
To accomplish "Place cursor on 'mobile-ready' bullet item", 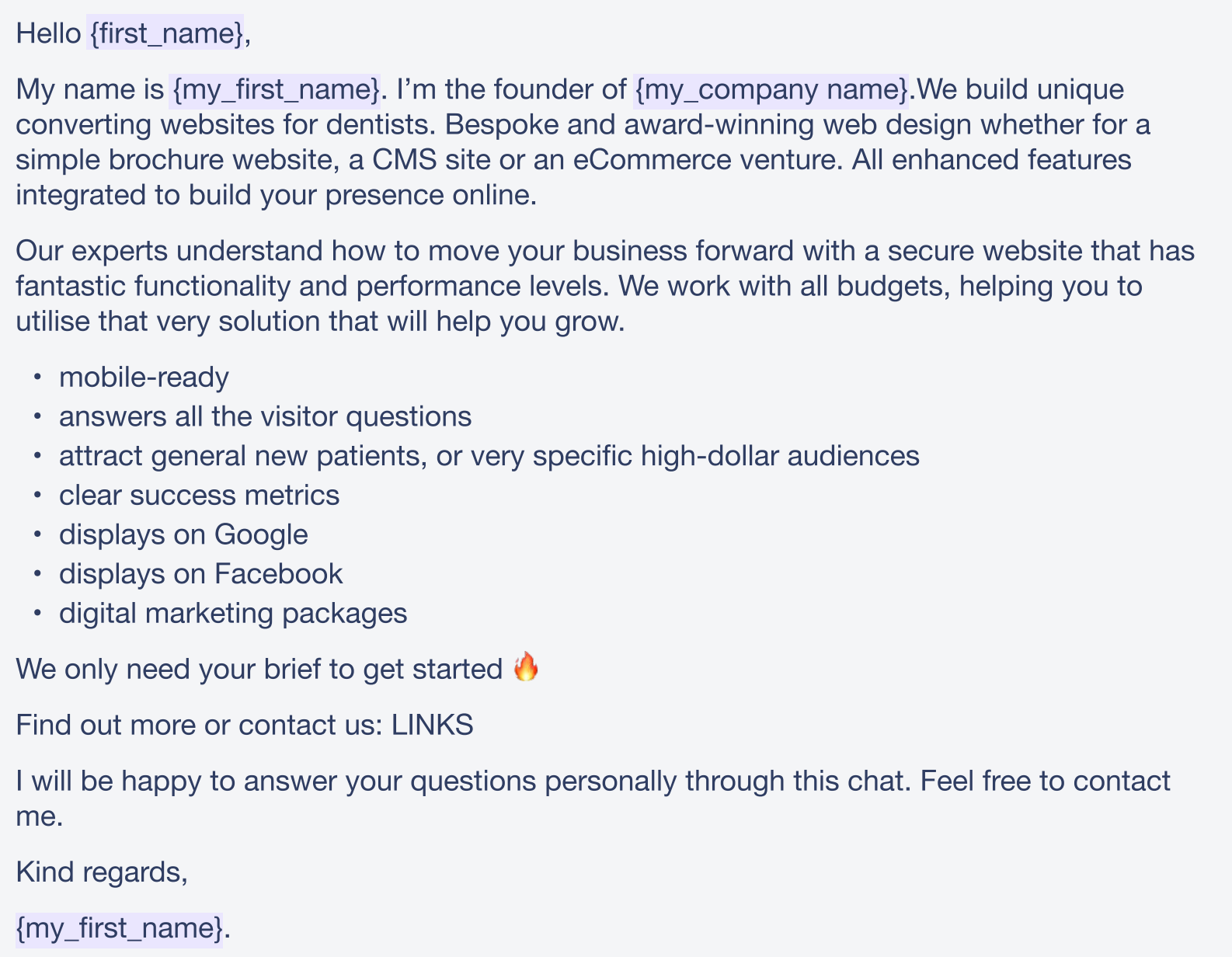I will point(144,378).
